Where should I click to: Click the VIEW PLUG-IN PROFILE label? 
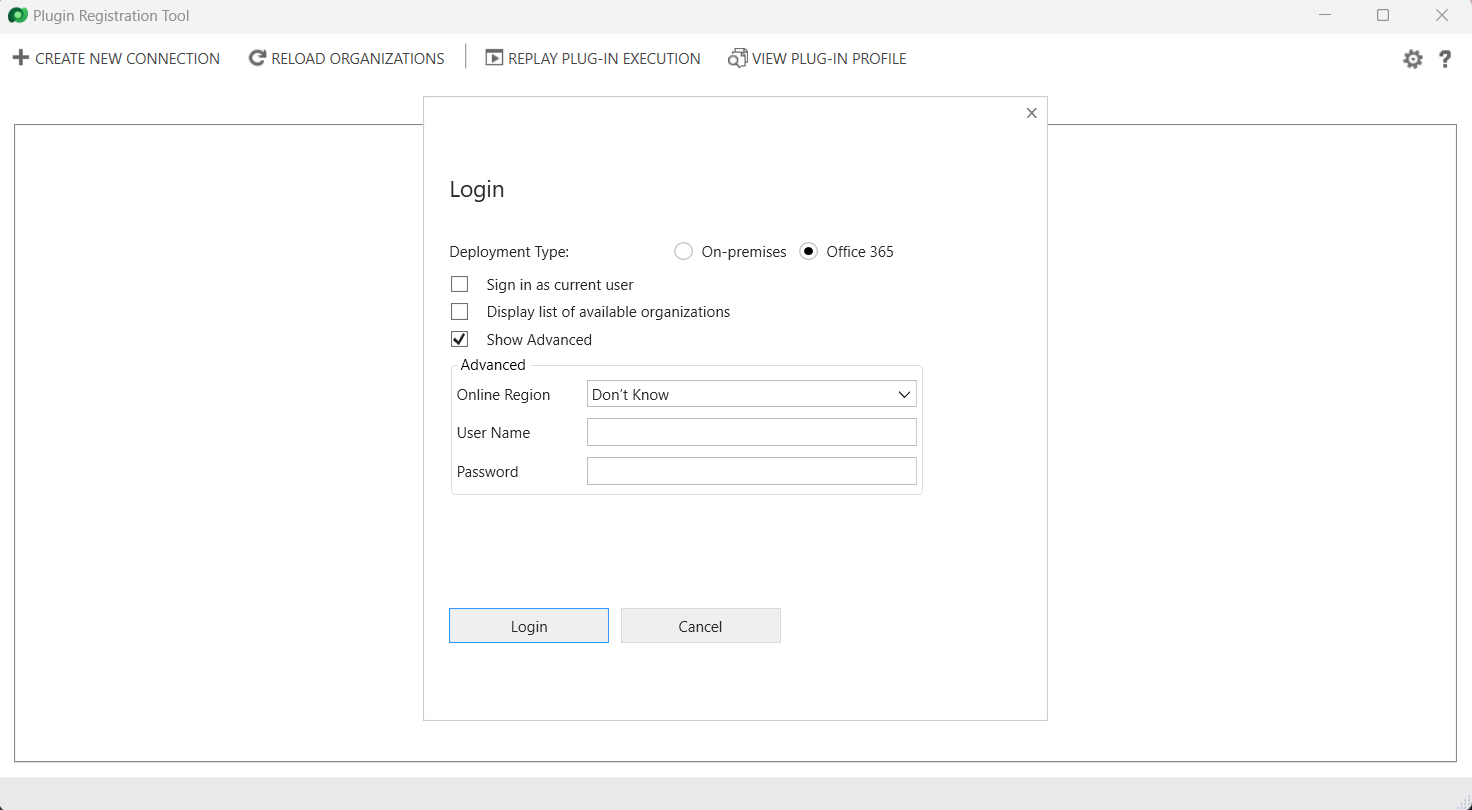[x=829, y=59]
